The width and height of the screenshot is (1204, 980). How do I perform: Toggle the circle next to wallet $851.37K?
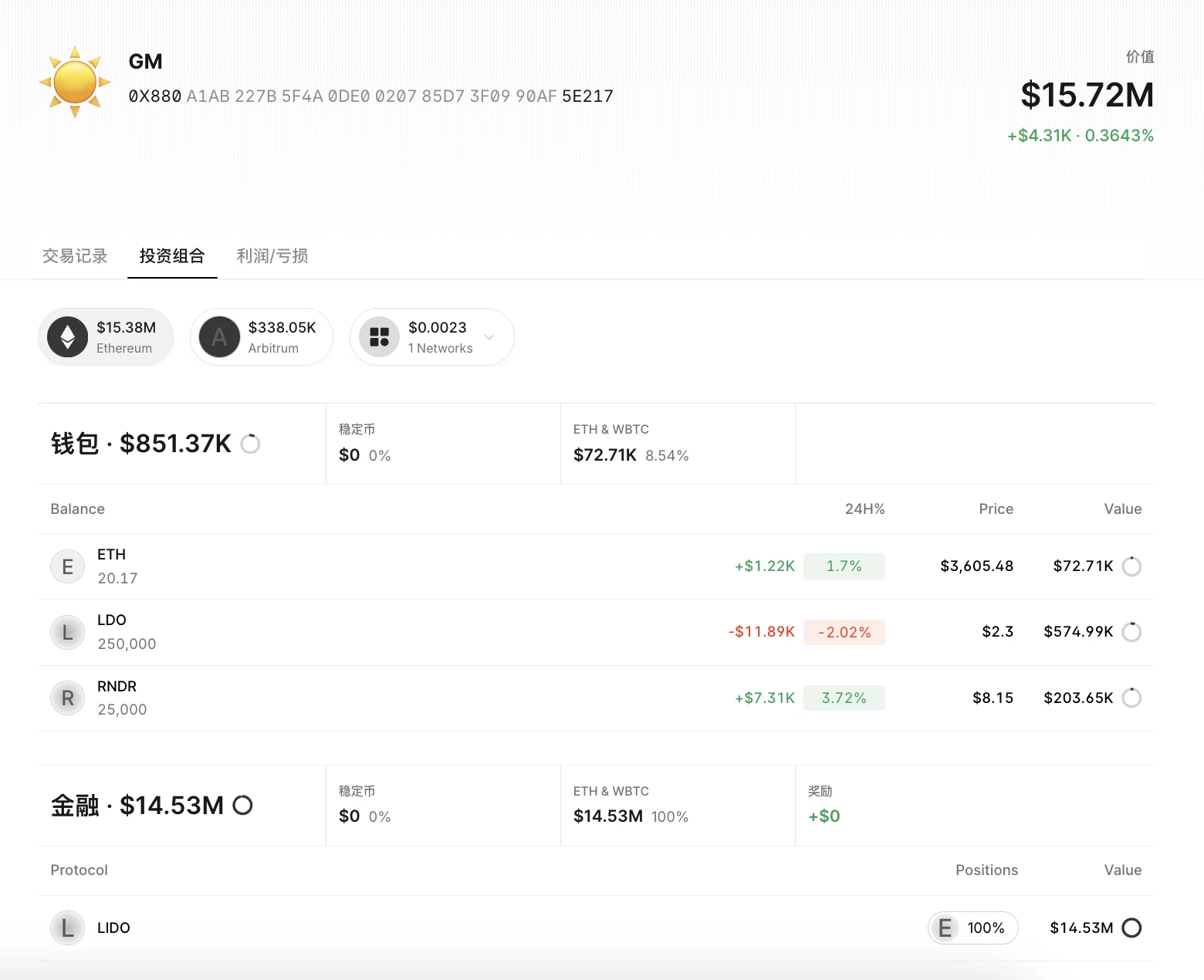(250, 444)
